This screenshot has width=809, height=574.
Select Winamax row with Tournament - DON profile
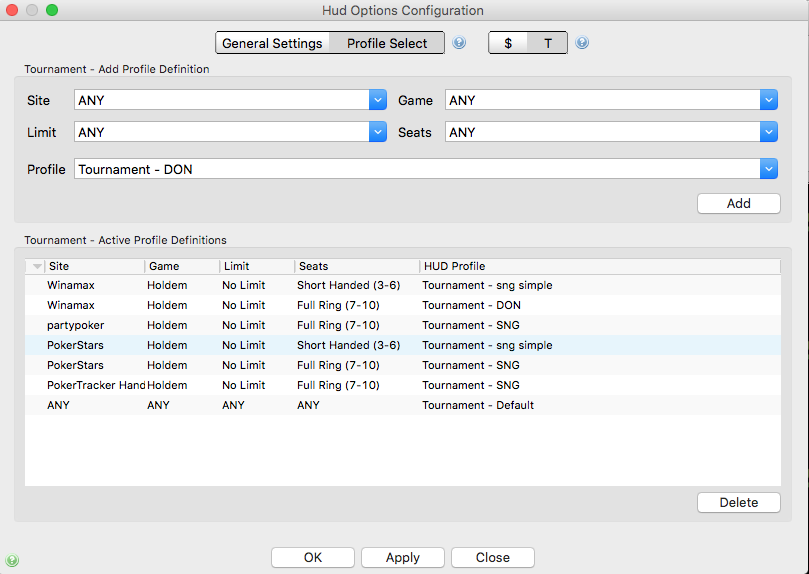point(402,305)
